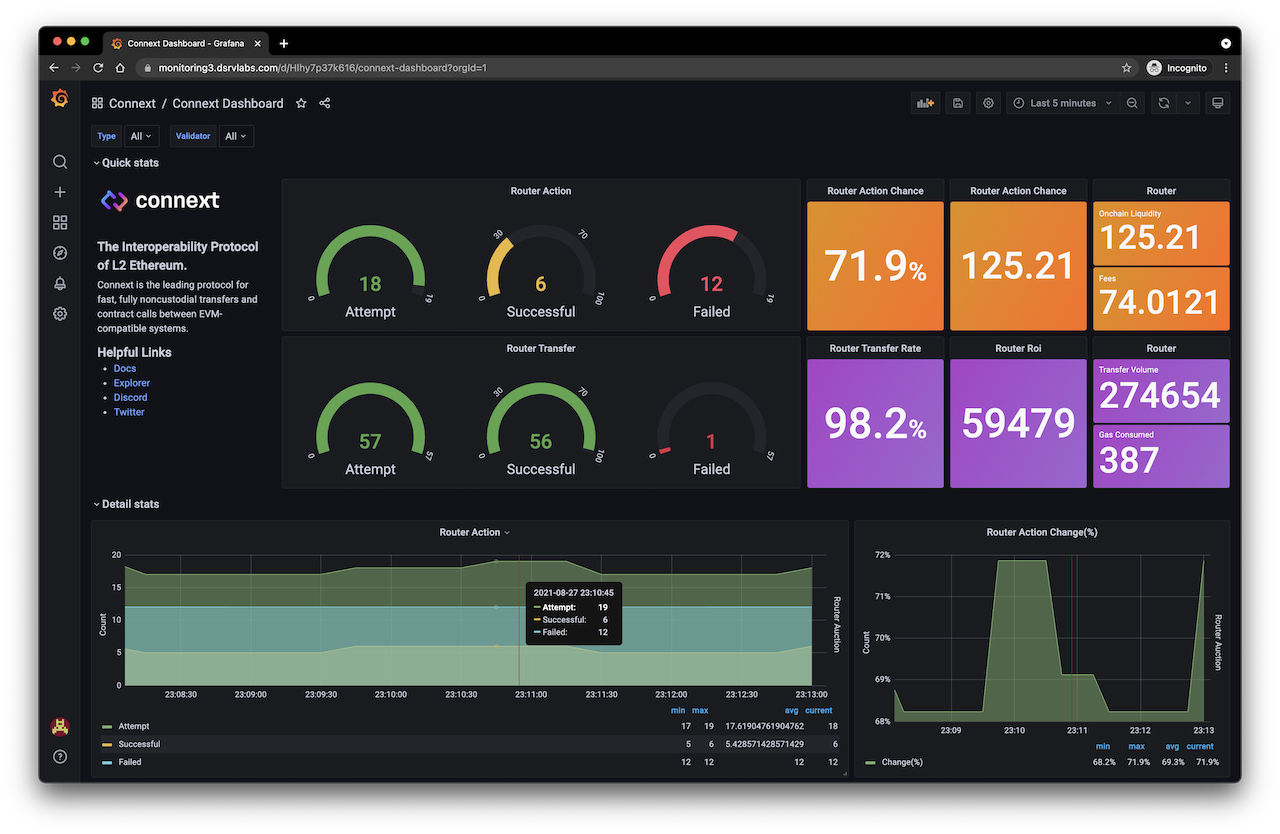Open the Dashboards grid icon in sidebar
The width and height of the screenshot is (1280, 834).
coord(60,222)
